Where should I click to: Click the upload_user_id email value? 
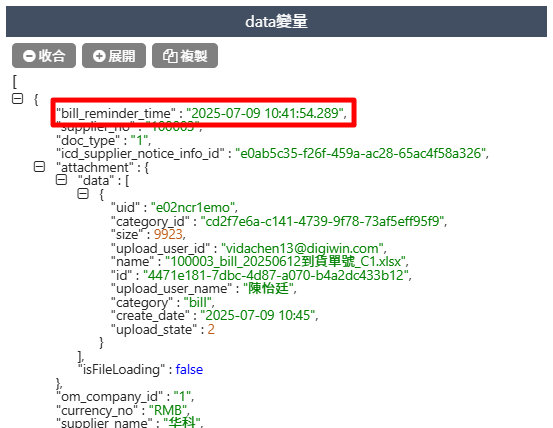click(302, 248)
